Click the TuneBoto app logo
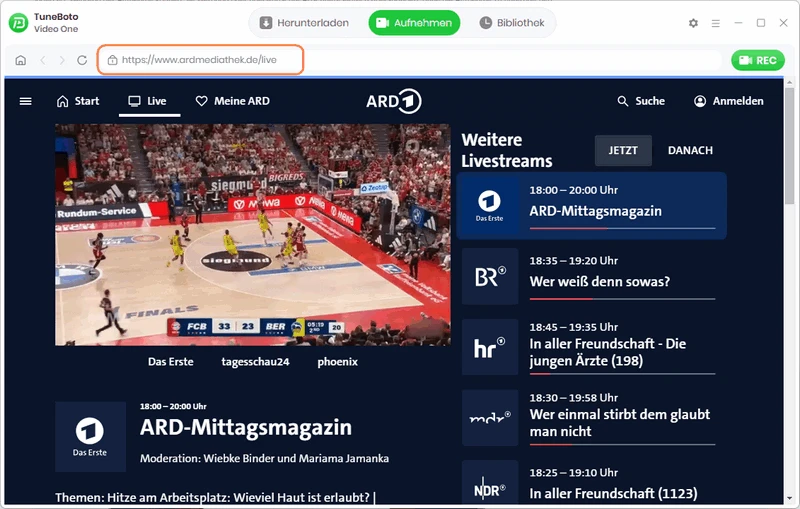This screenshot has height=509, width=800. tap(18, 23)
